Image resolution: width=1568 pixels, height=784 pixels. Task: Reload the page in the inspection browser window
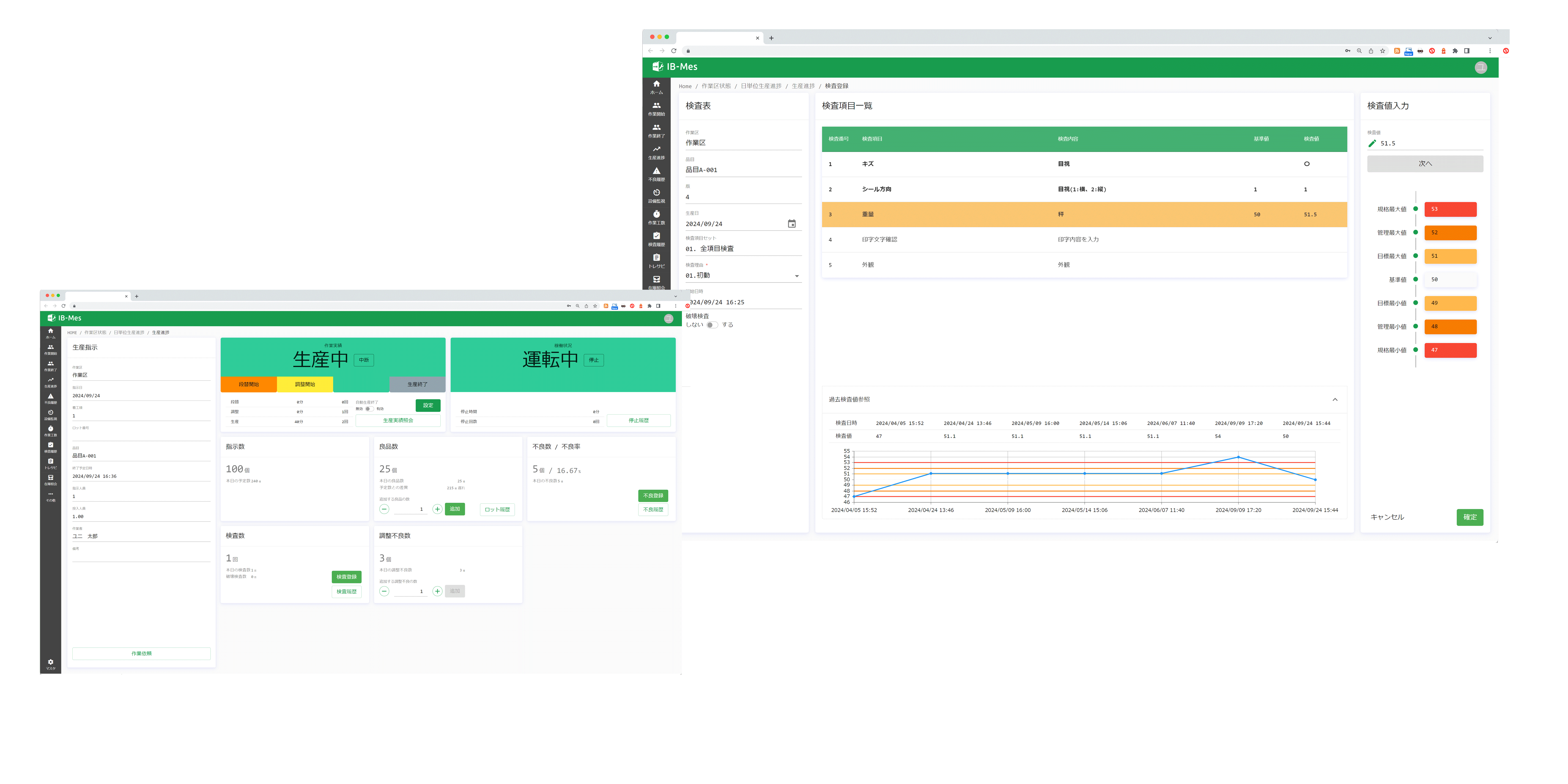(x=674, y=51)
